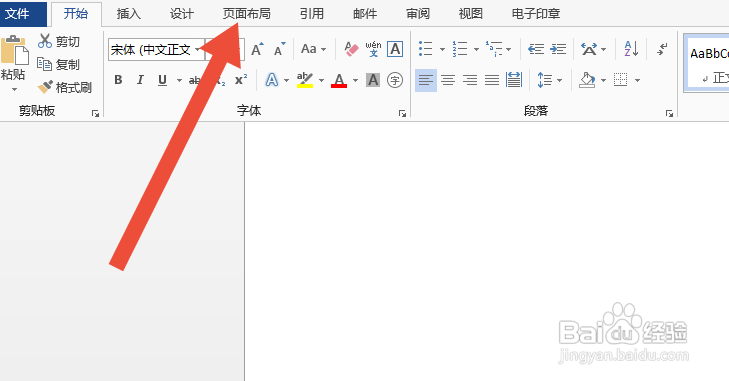Expand the font color dropdown arrow
The width and height of the screenshot is (729, 381).
point(356,80)
